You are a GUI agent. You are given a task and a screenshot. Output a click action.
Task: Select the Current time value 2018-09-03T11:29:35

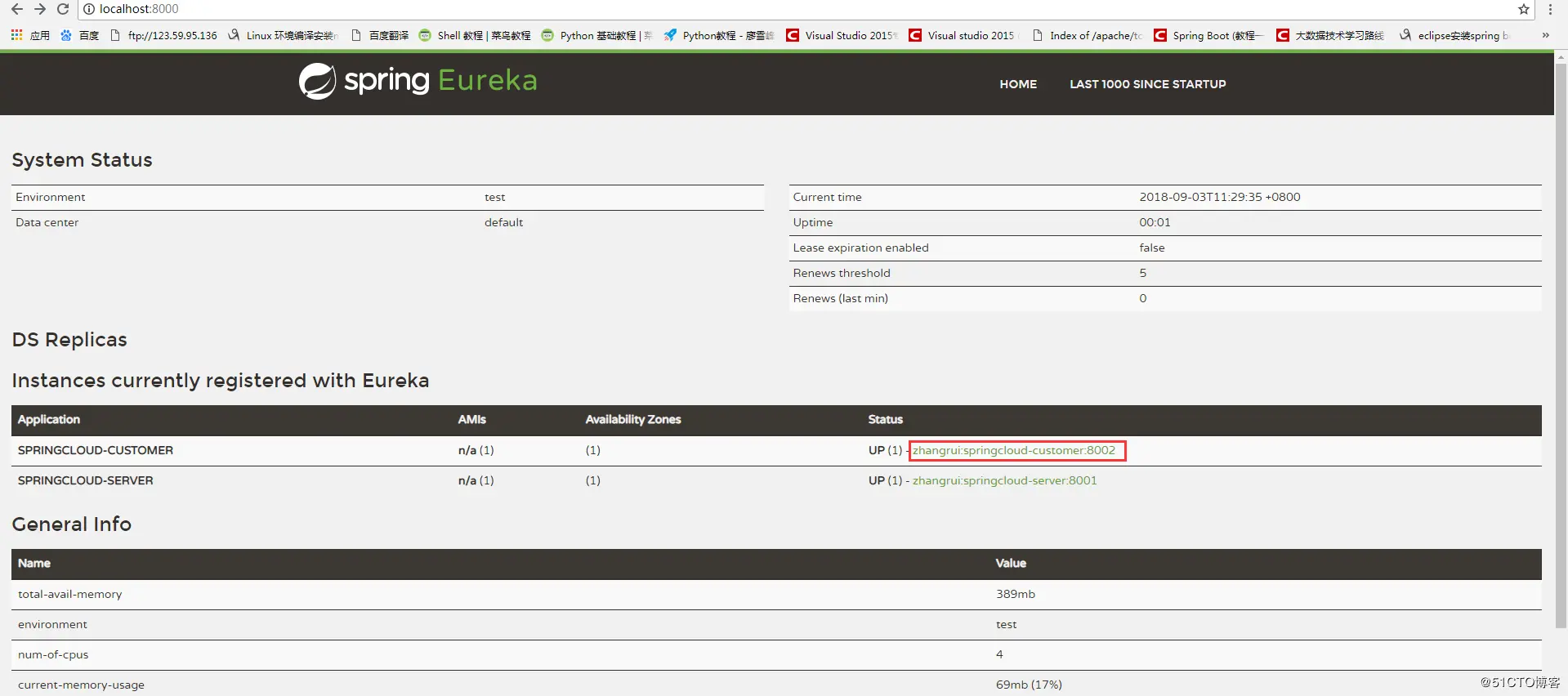[x=1220, y=197]
